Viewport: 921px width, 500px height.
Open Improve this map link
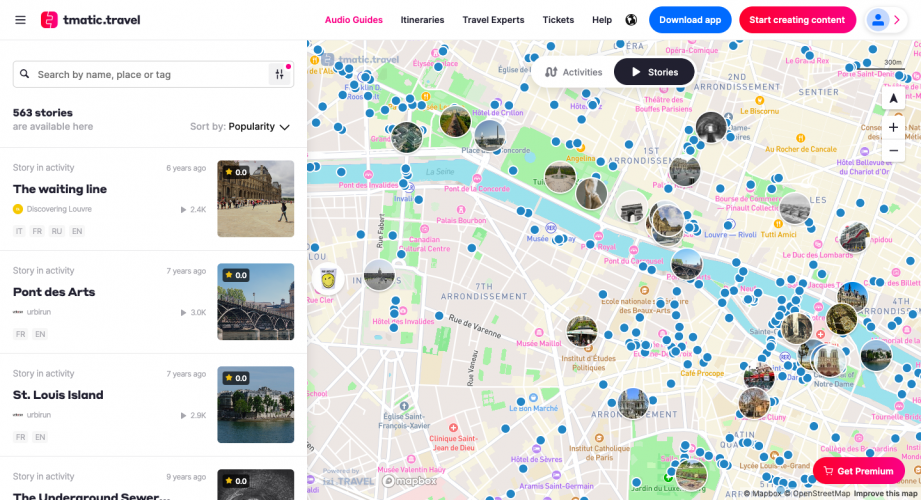point(885,494)
